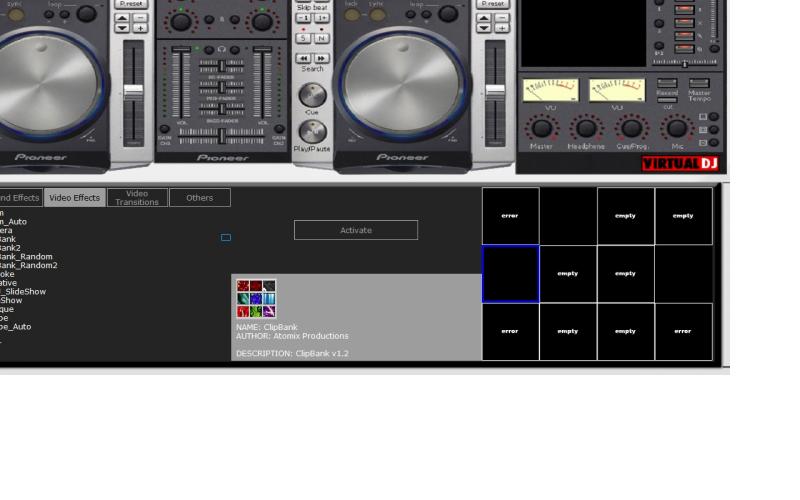Click the rewind search button
Screen dimensions: 800x500
click(303, 58)
